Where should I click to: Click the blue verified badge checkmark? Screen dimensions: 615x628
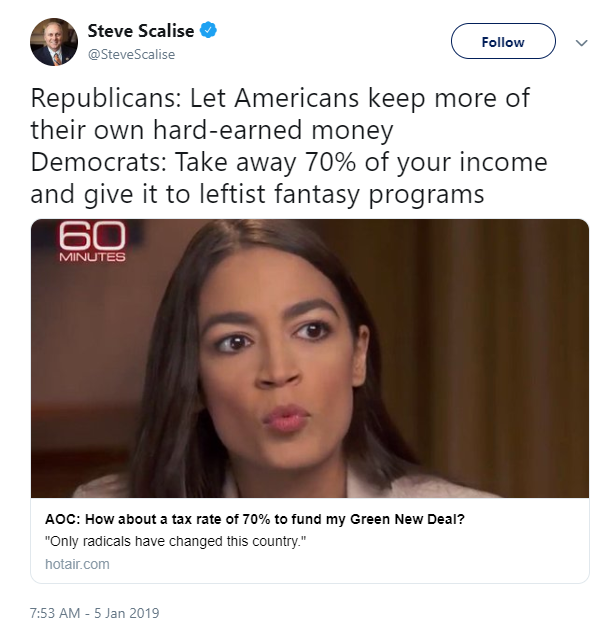click(x=208, y=30)
